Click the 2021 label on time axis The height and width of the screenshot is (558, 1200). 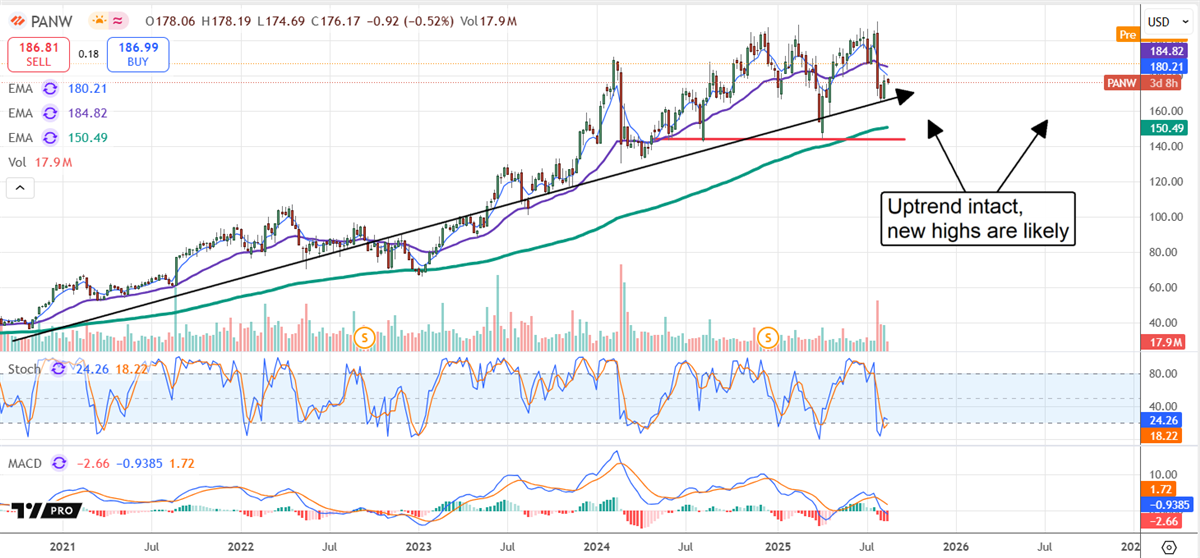coord(62,547)
